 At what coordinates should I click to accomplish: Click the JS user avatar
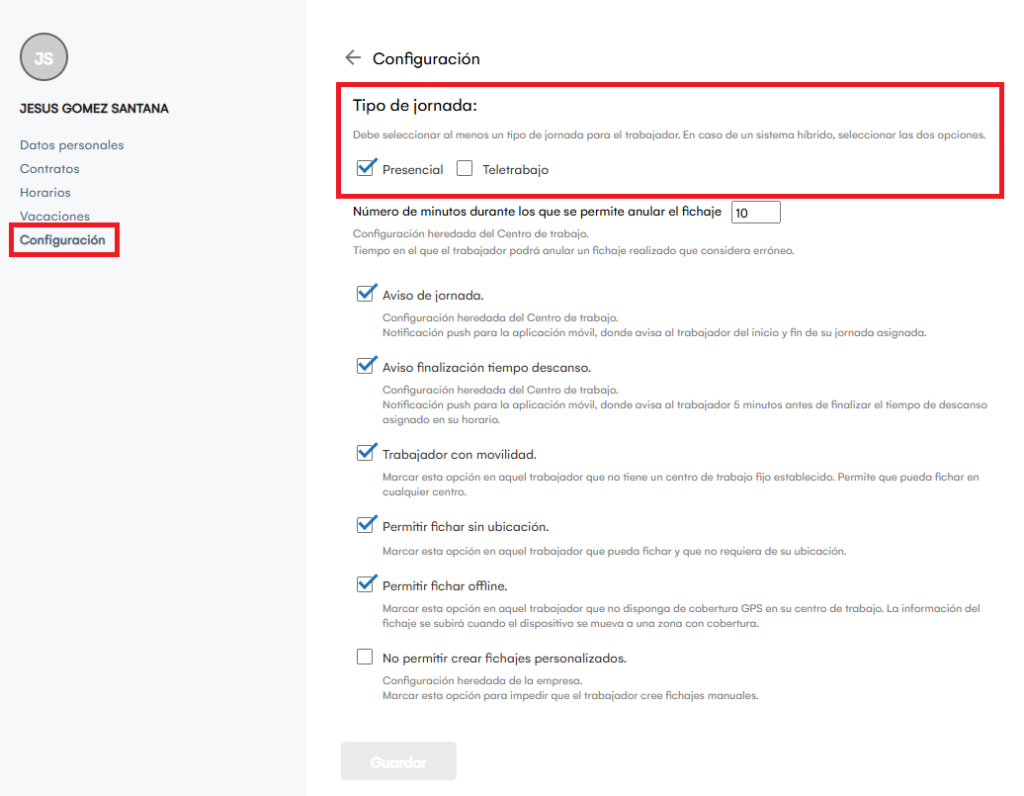[44, 58]
